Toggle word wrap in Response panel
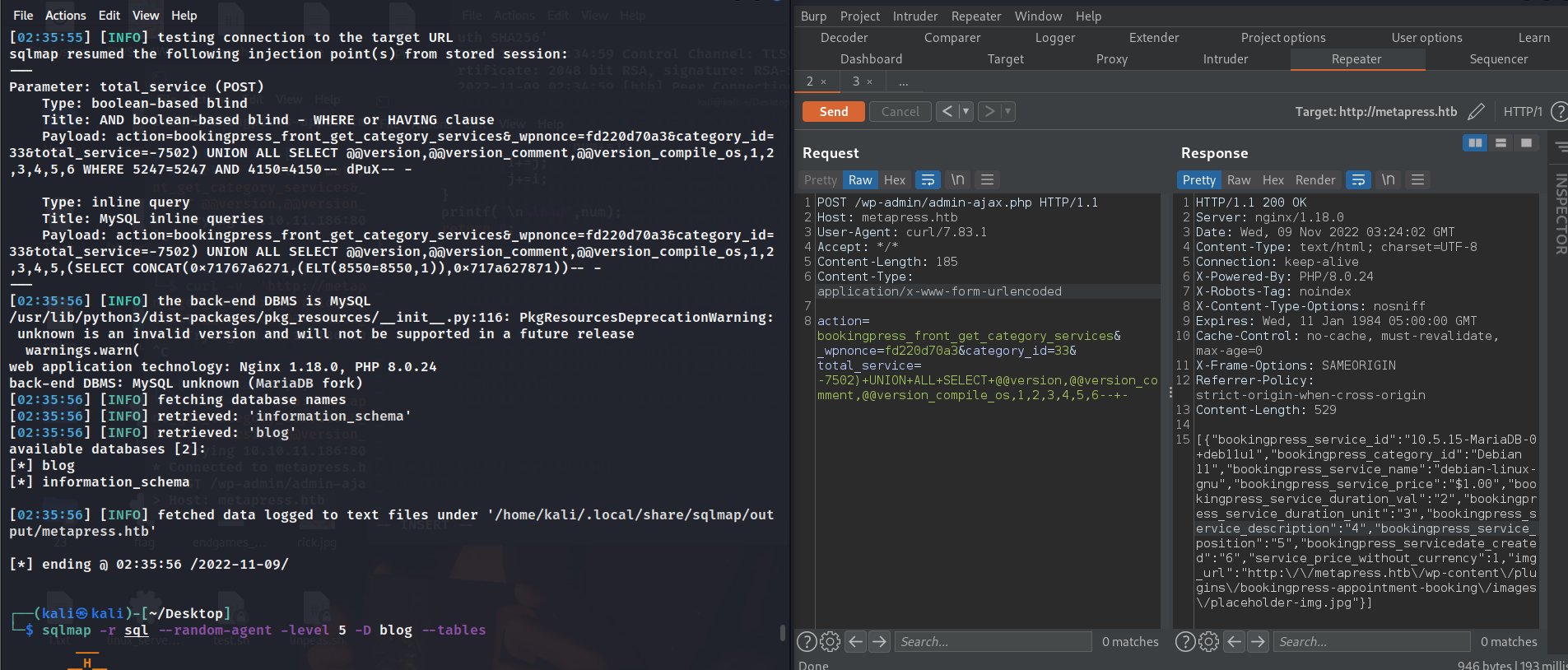The height and width of the screenshot is (670, 1568). tap(1358, 180)
